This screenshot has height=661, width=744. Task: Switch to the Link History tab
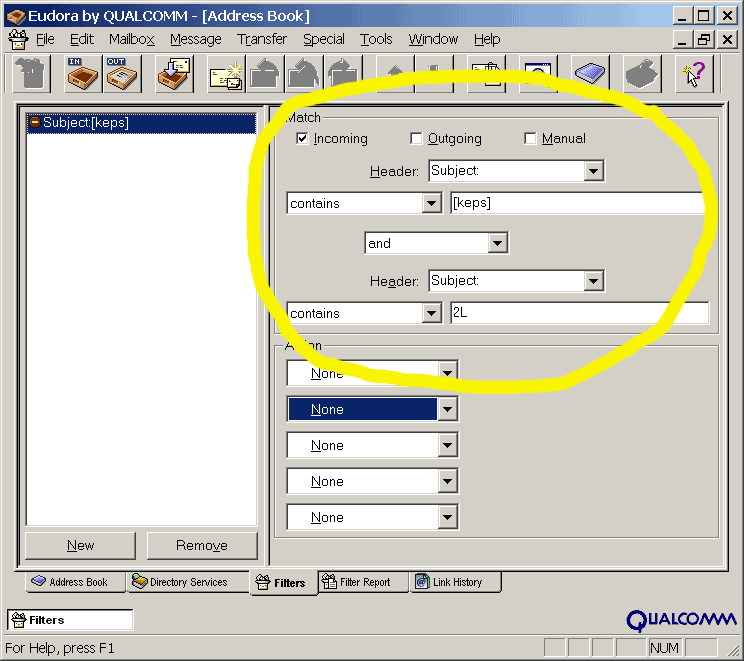[x=455, y=582]
